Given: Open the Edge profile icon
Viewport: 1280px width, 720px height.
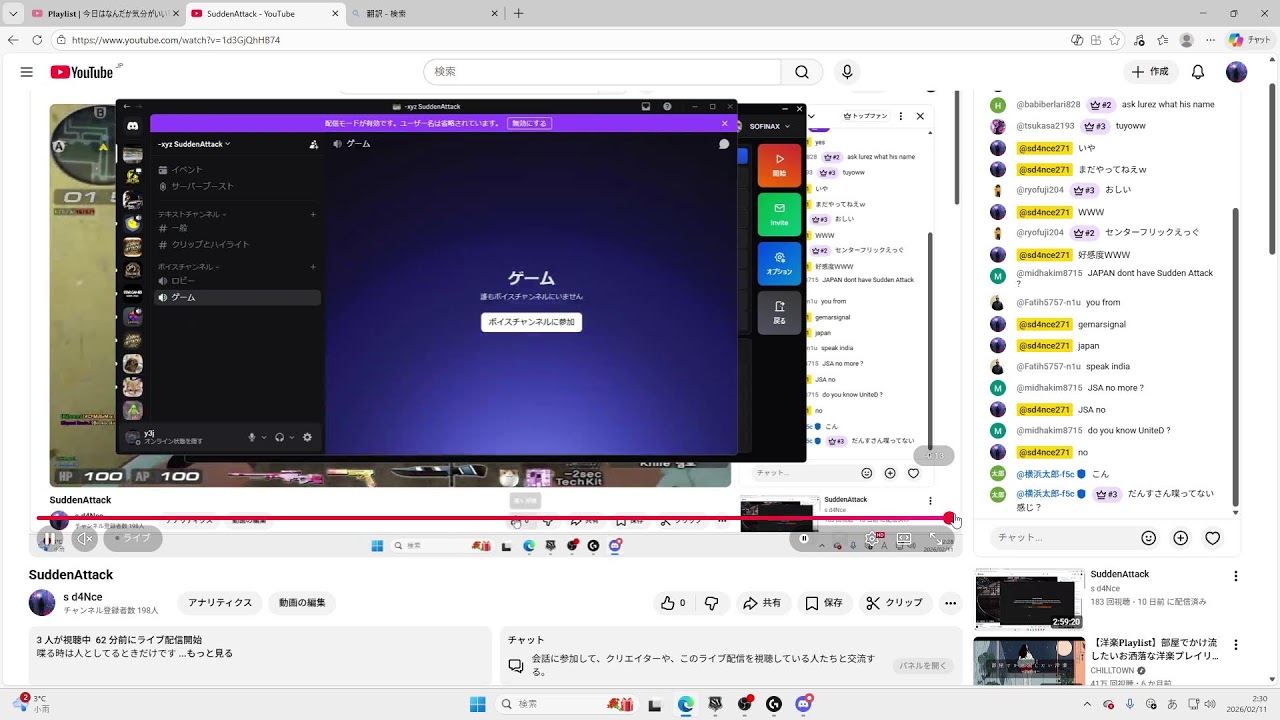Looking at the screenshot, I should 1187,40.
